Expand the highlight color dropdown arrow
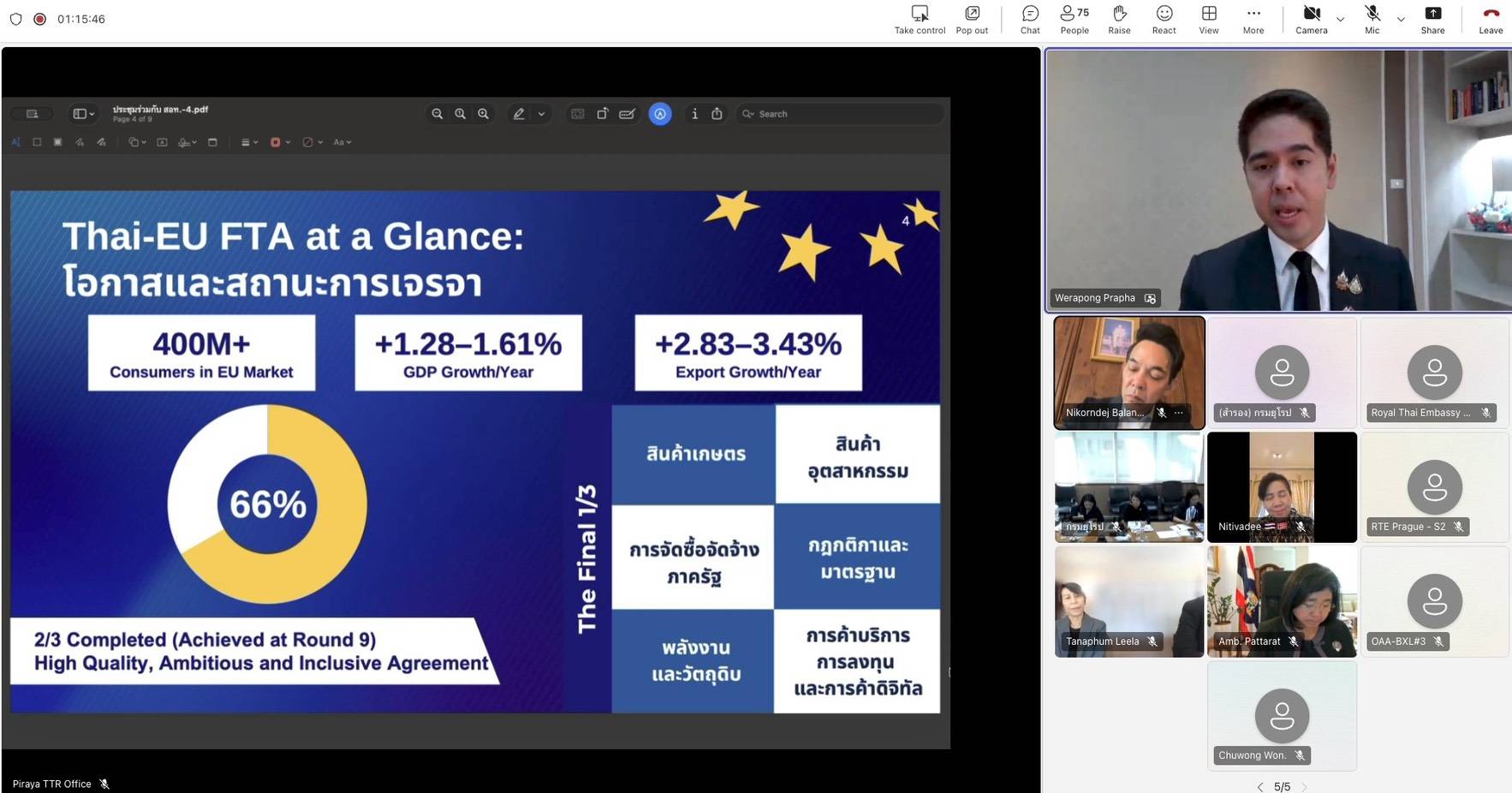The width and height of the screenshot is (1512, 793). pos(541,114)
